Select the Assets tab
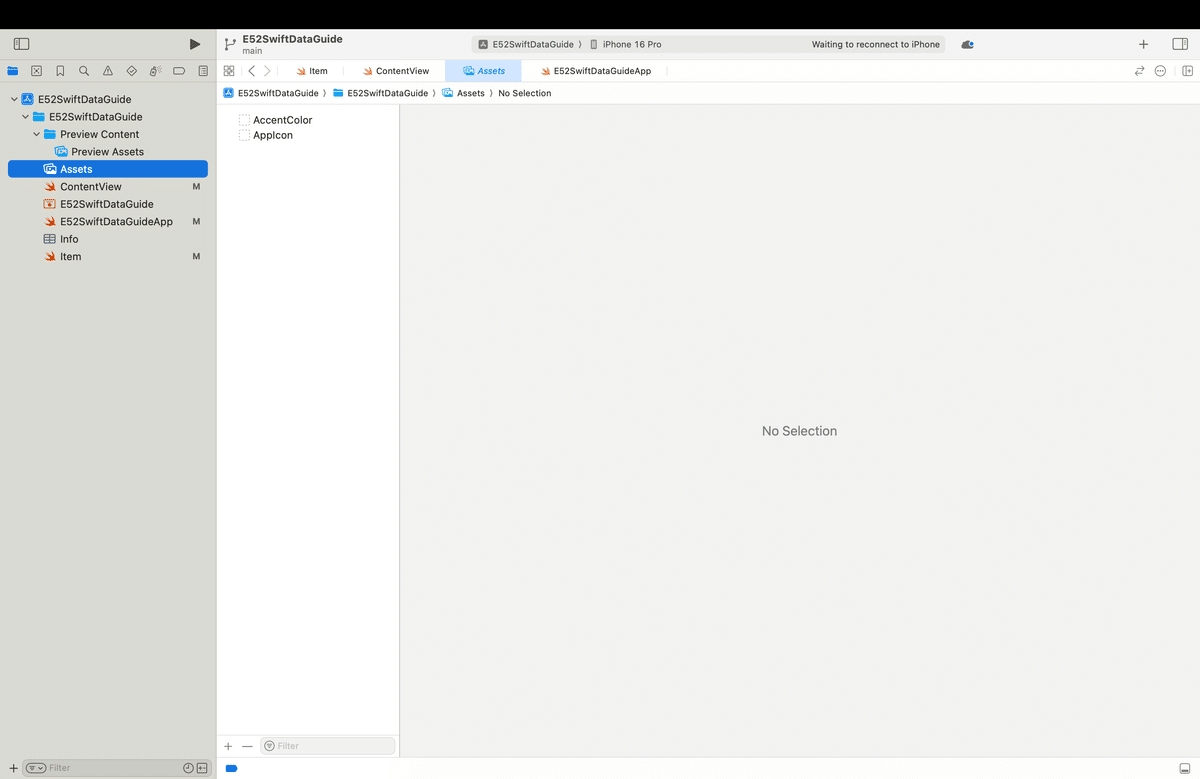This screenshot has width=1200, height=779. (484, 71)
